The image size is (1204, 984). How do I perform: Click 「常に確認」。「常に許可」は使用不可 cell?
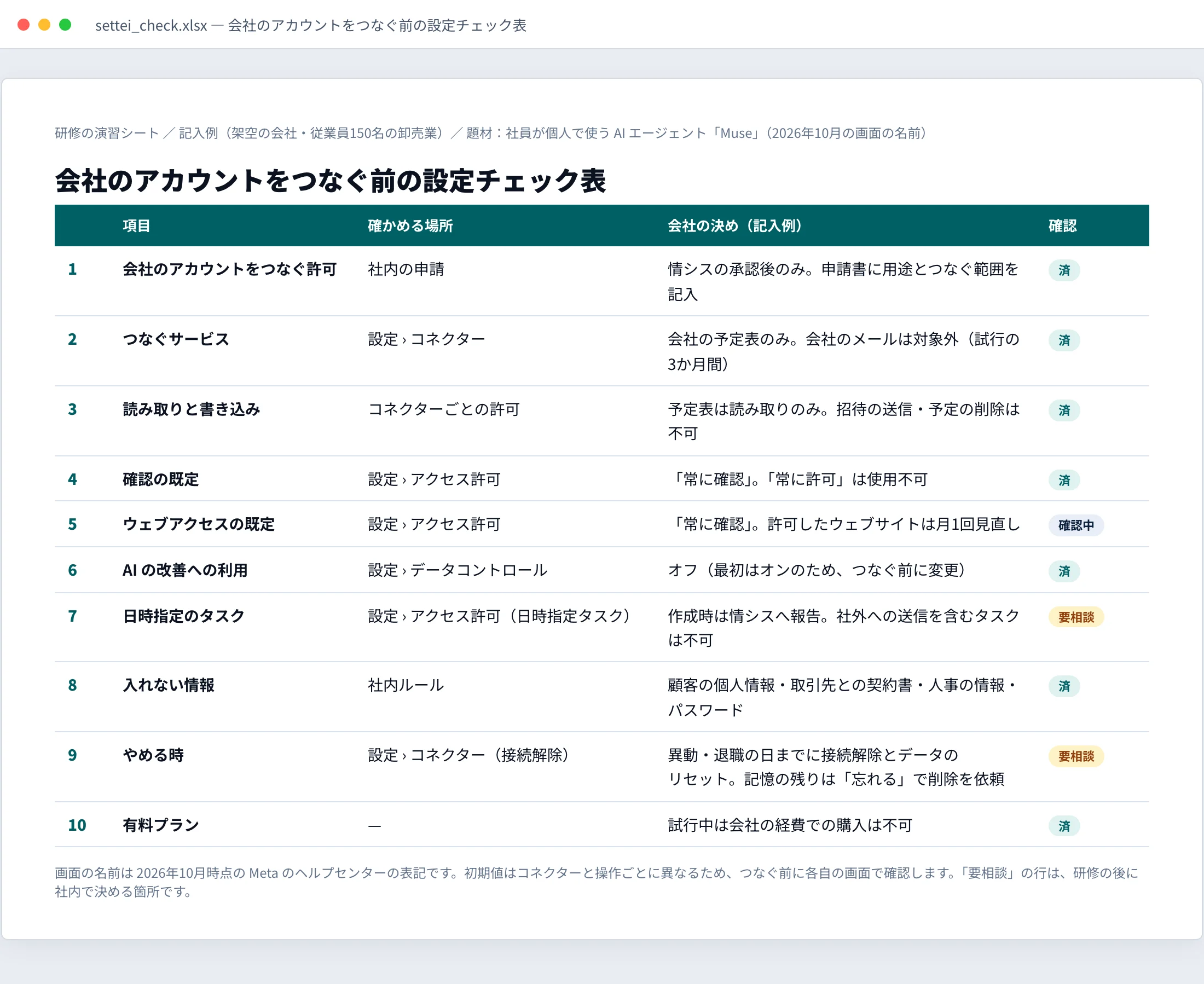797,479
